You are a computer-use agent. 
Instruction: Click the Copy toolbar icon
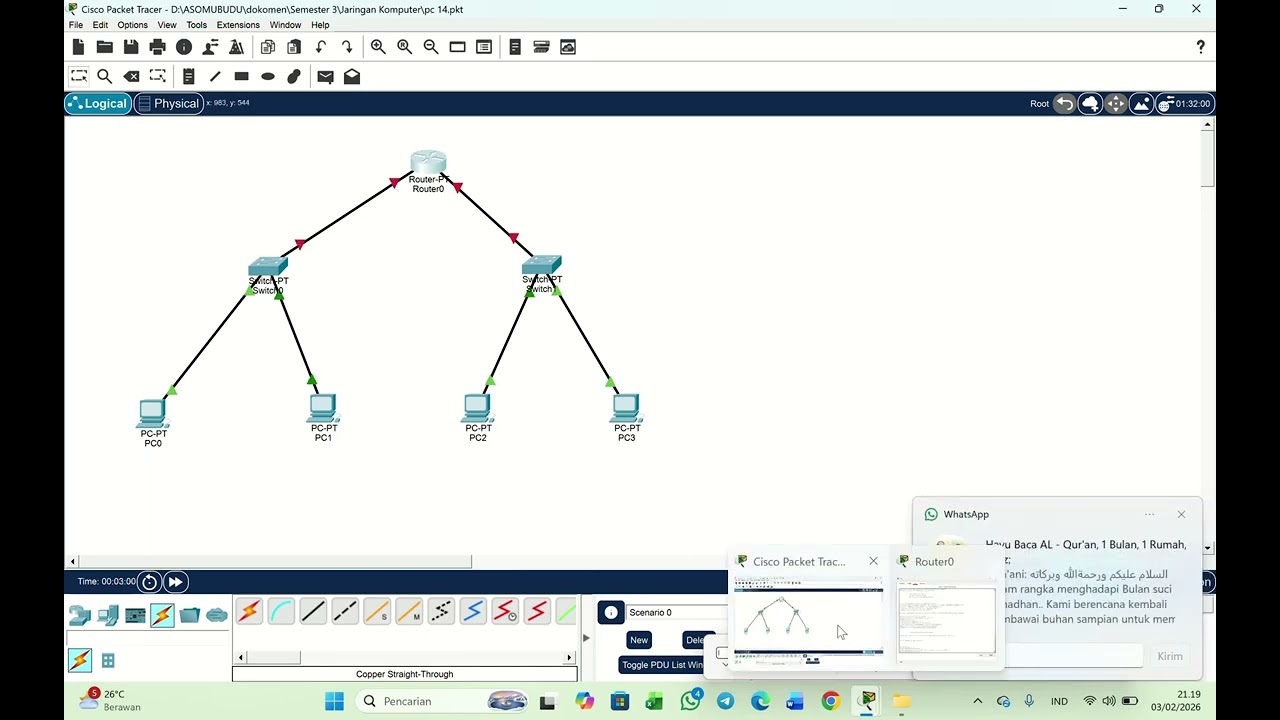point(267,47)
